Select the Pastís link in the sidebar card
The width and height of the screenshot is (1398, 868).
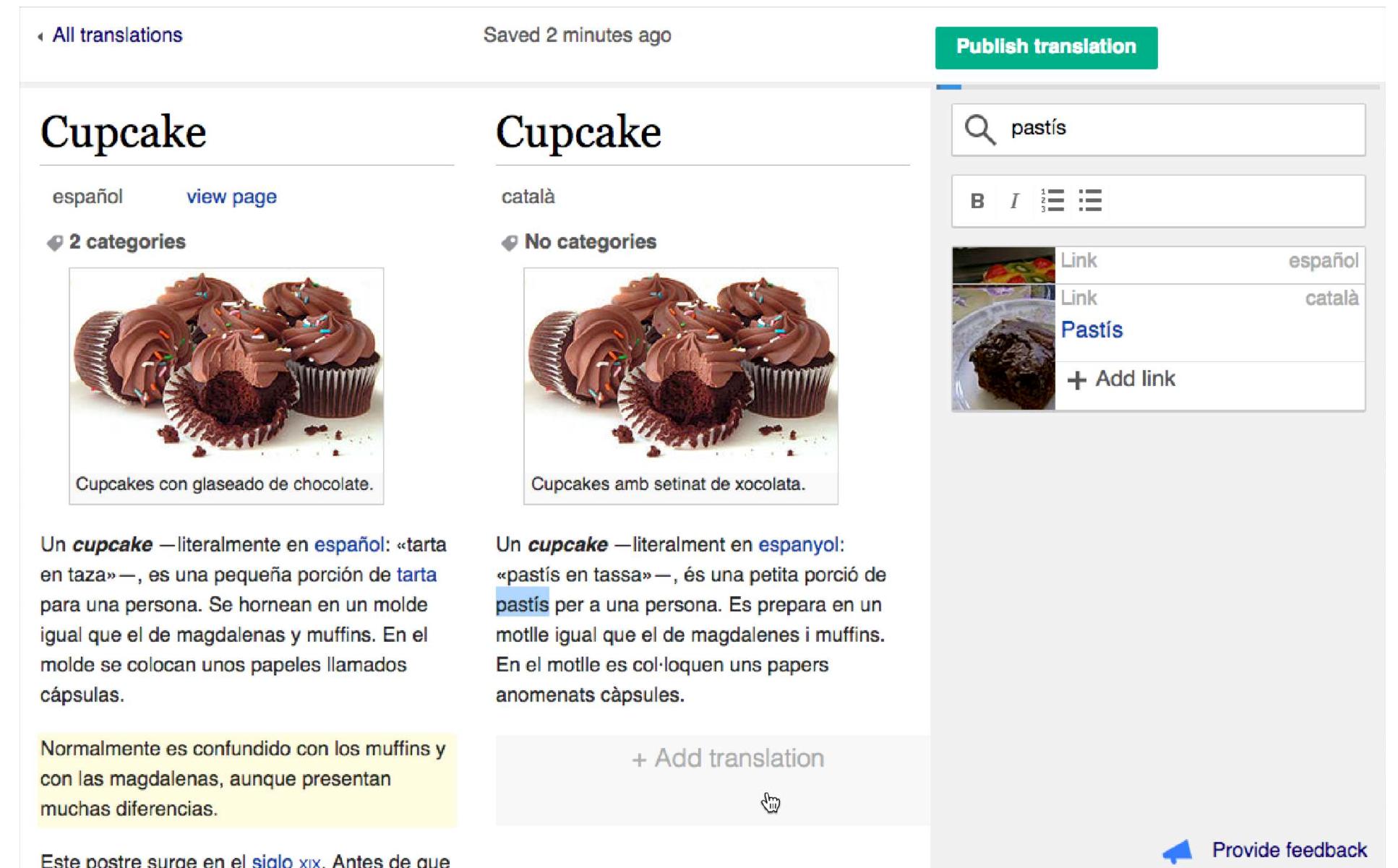(1092, 330)
